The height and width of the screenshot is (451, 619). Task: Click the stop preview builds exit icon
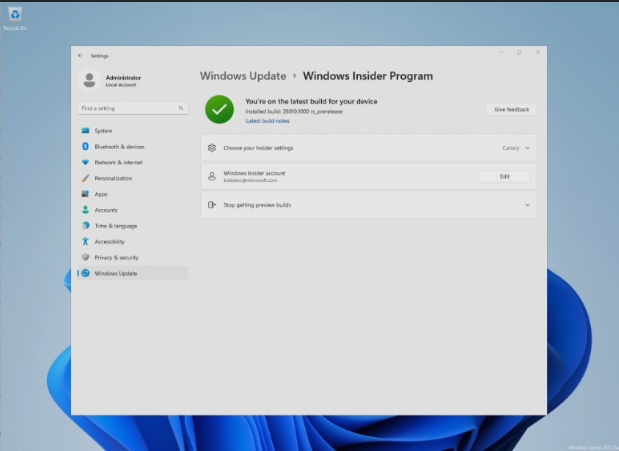[212, 205]
